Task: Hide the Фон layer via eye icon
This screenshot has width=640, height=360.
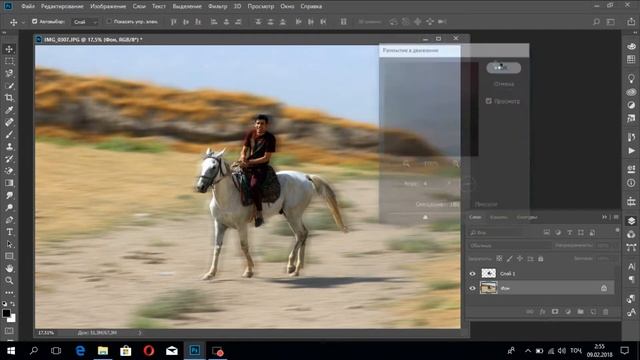Action: (x=473, y=288)
